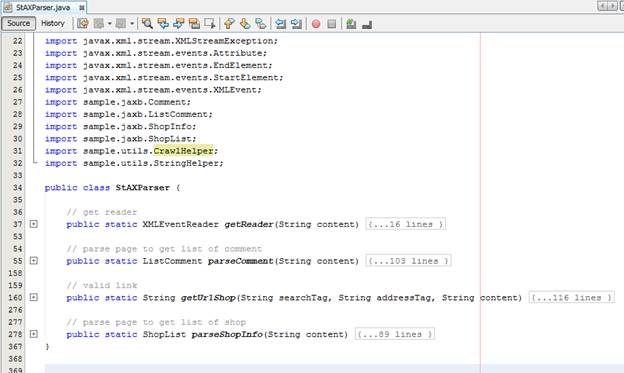Click import events.XMLEvent line

[x=153, y=90]
